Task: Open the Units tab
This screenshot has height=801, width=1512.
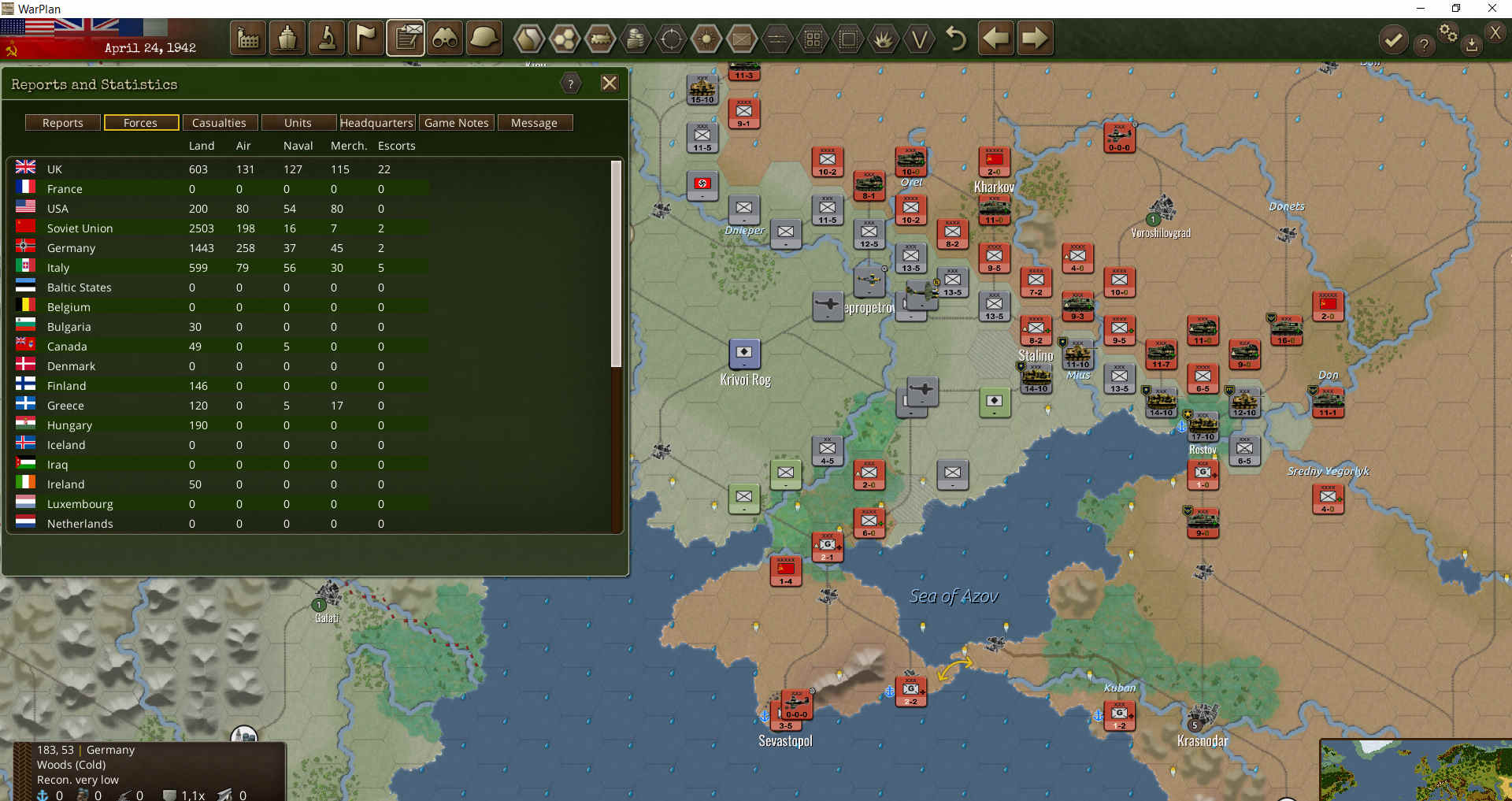Action: point(298,123)
